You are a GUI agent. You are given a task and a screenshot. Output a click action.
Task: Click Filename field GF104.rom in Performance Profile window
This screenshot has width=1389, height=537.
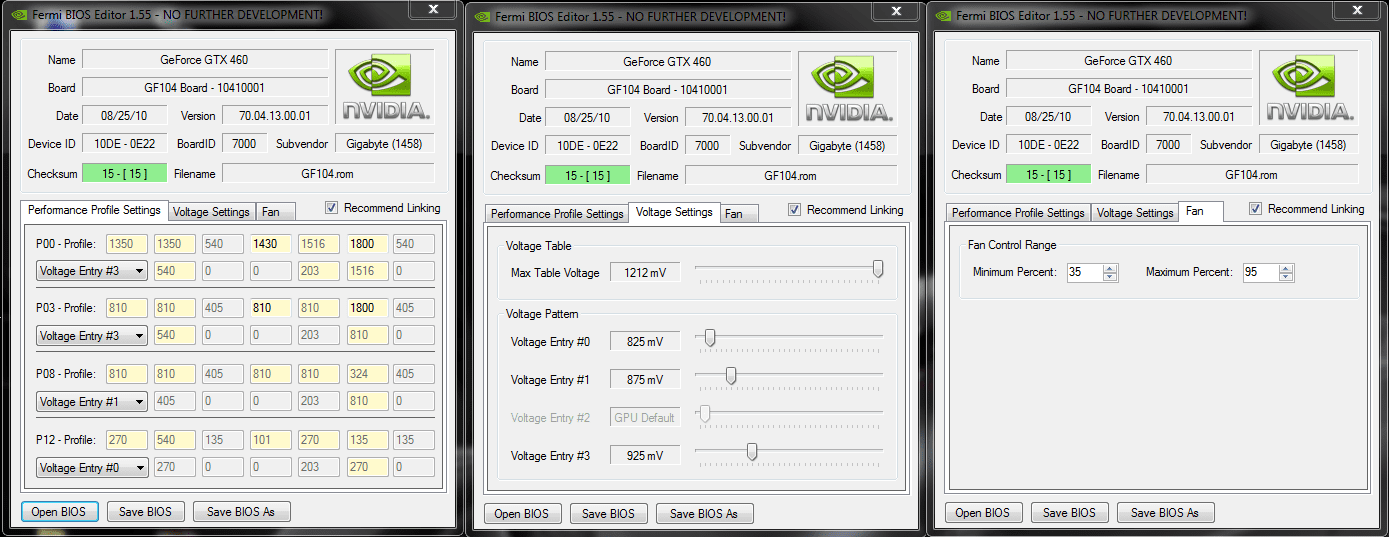pos(328,174)
